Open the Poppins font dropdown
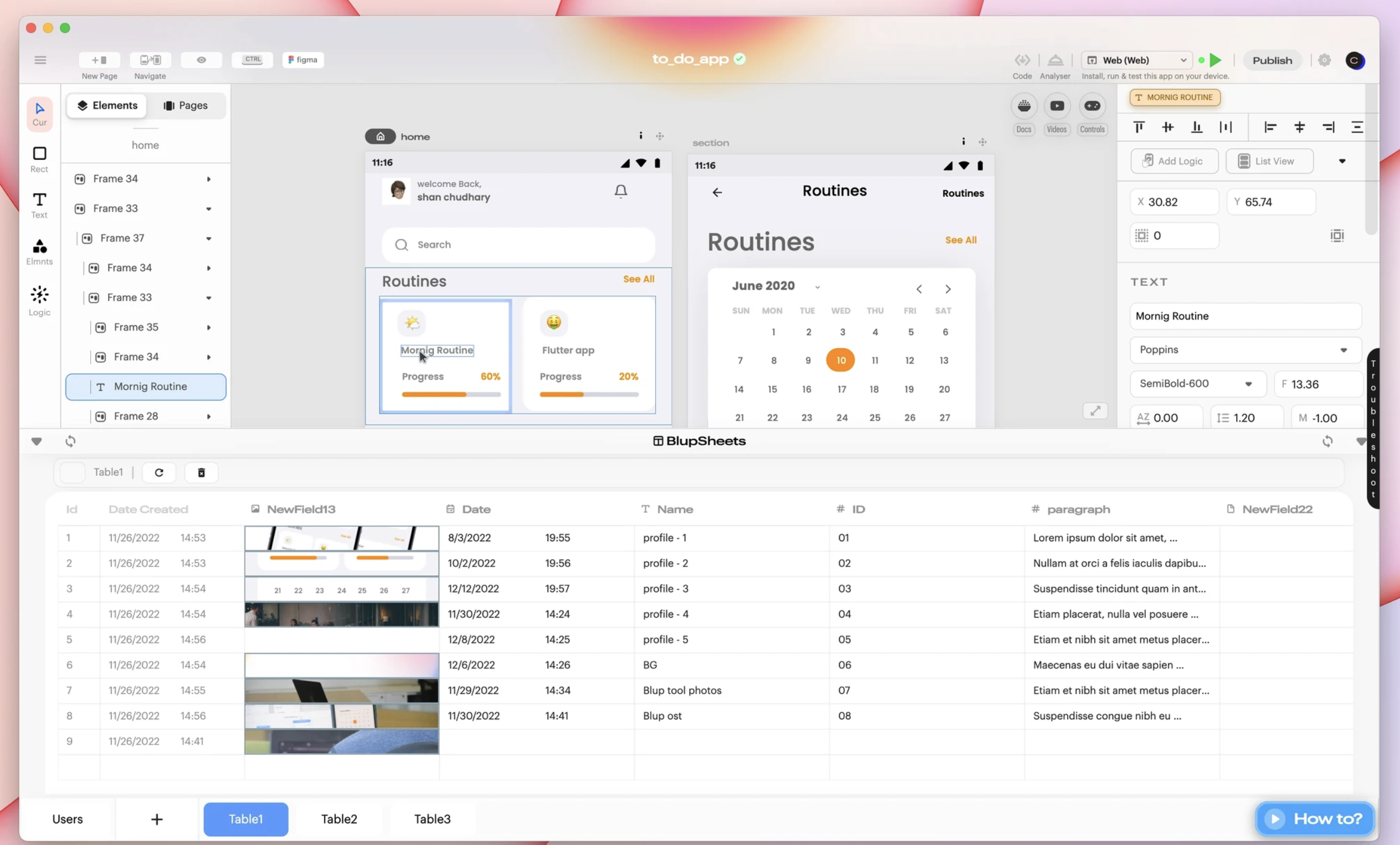Image resolution: width=1400 pixels, height=845 pixels. click(x=1245, y=350)
